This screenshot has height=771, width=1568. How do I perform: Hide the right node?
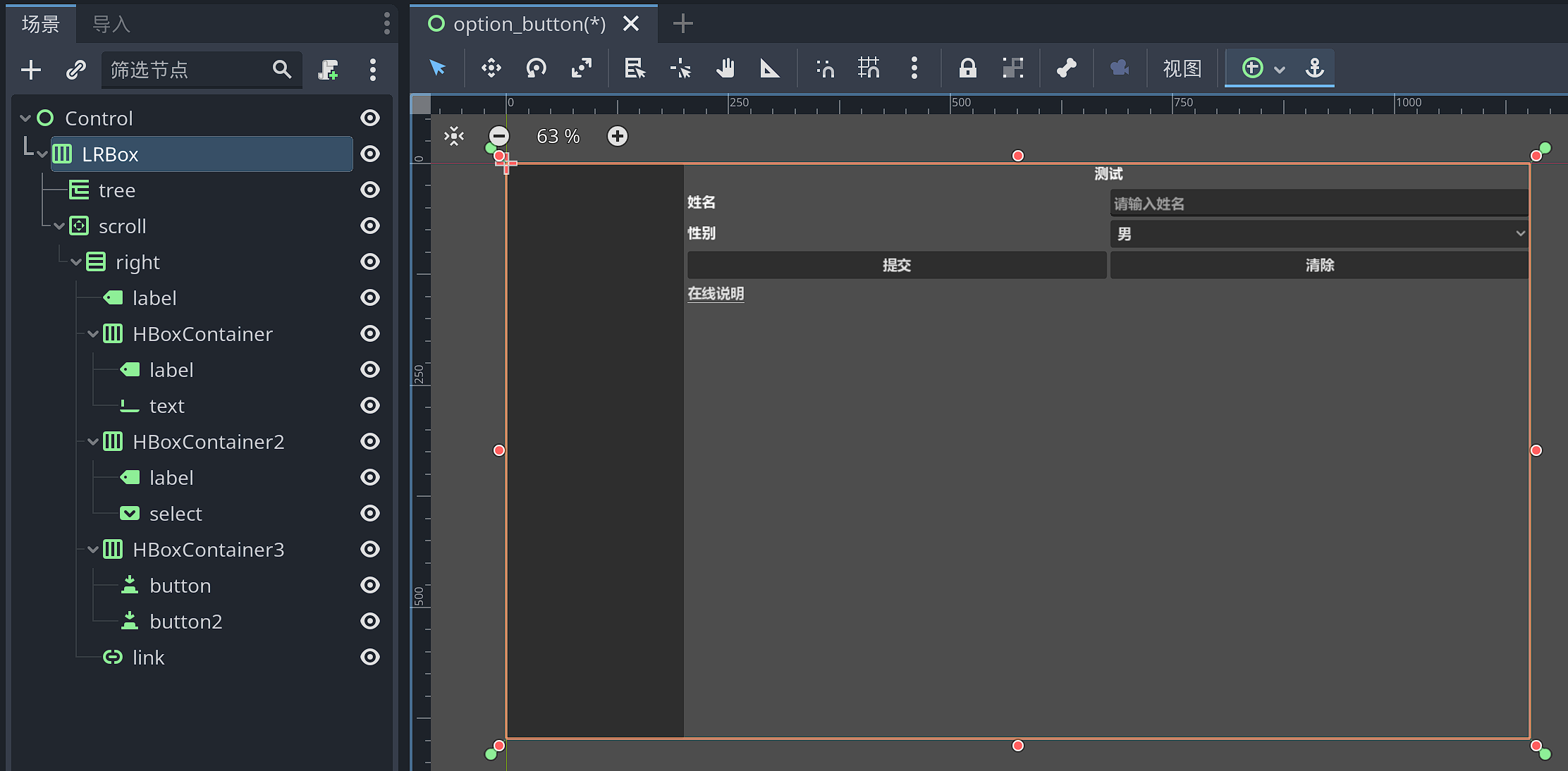(x=370, y=261)
